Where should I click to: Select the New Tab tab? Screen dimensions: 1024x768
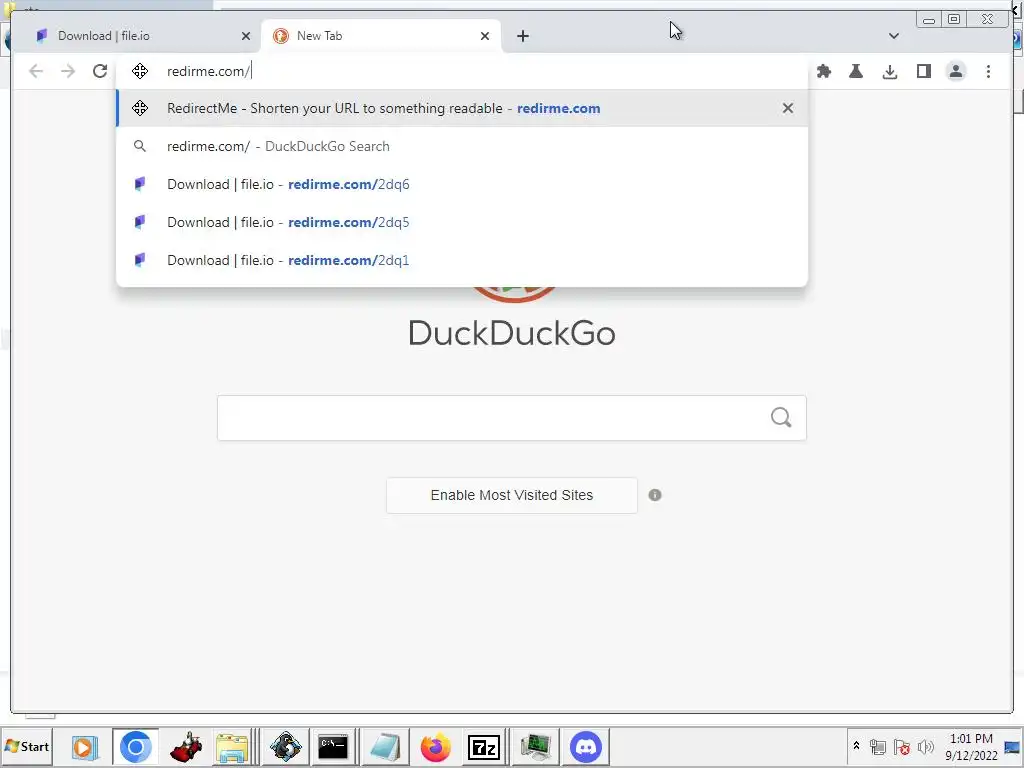pyautogui.click(x=381, y=36)
